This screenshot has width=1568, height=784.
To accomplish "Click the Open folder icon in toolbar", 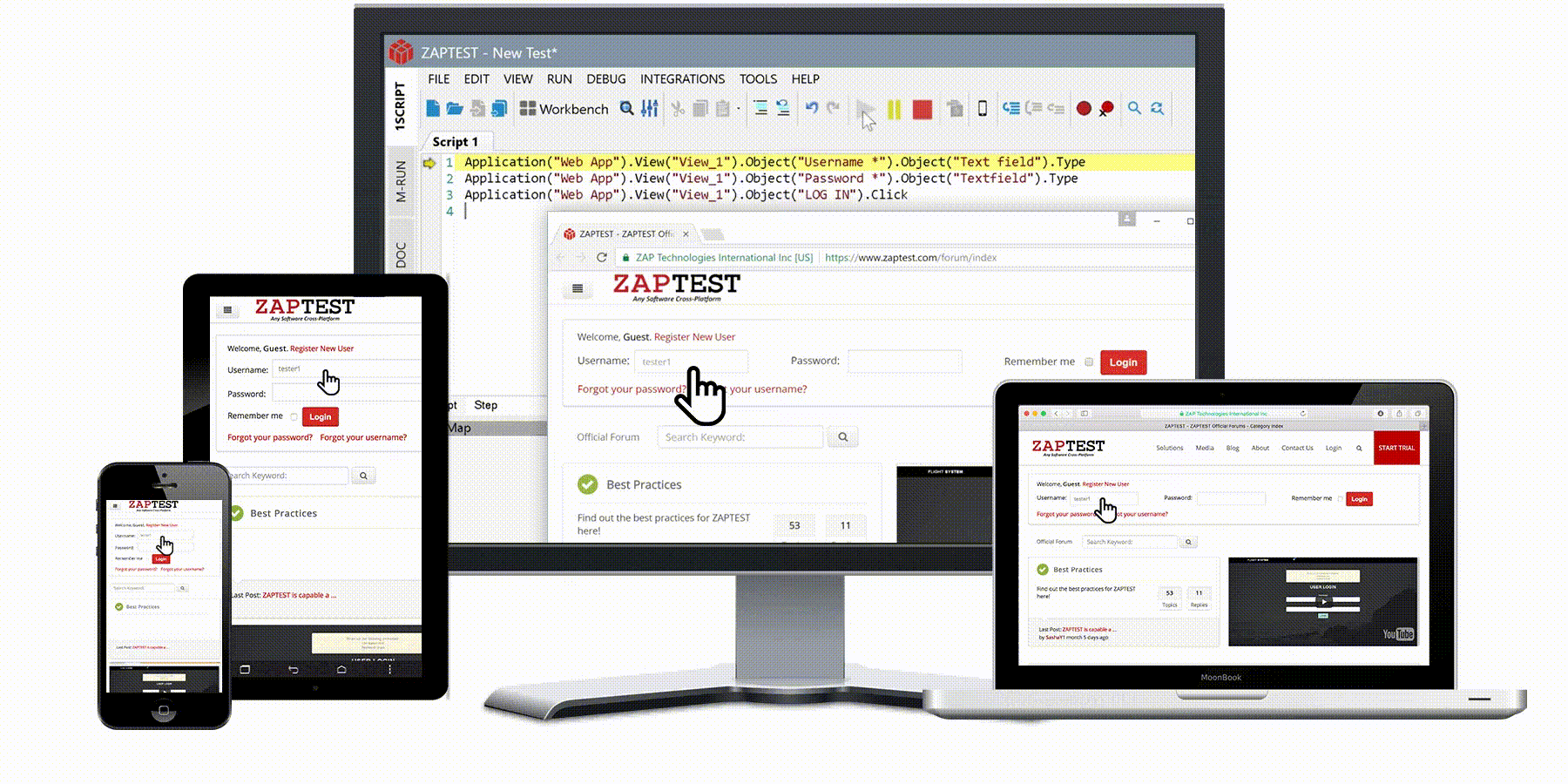I will (x=455, y=108).
